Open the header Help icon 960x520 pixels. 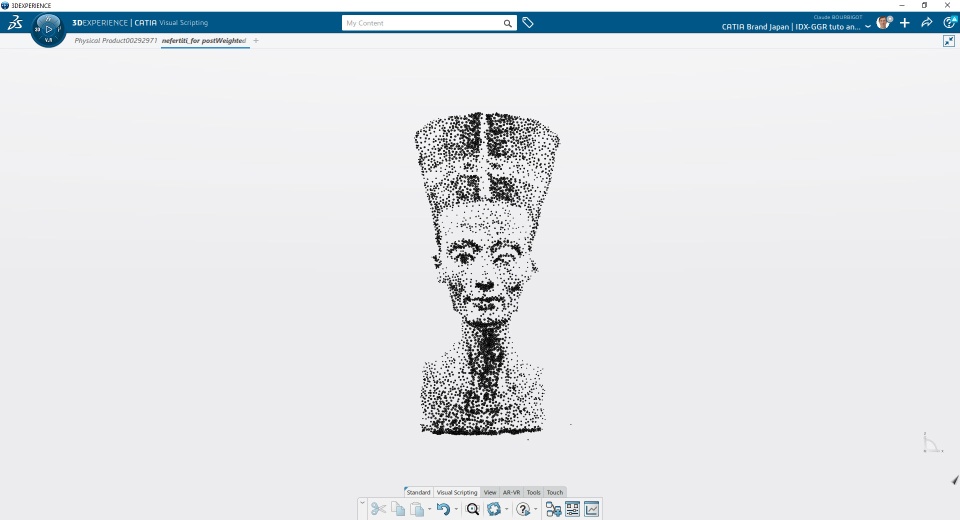[950, 23]
